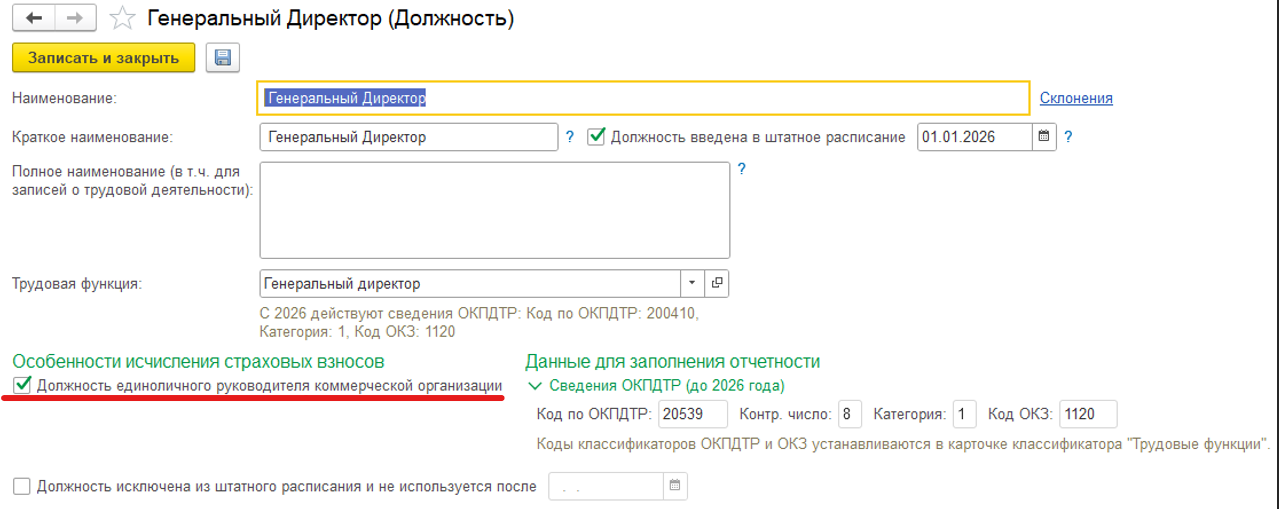Screen dimensions: 1279x509
Task: Check Должность исключена из штатного расписания
Action: pos(23,487)
